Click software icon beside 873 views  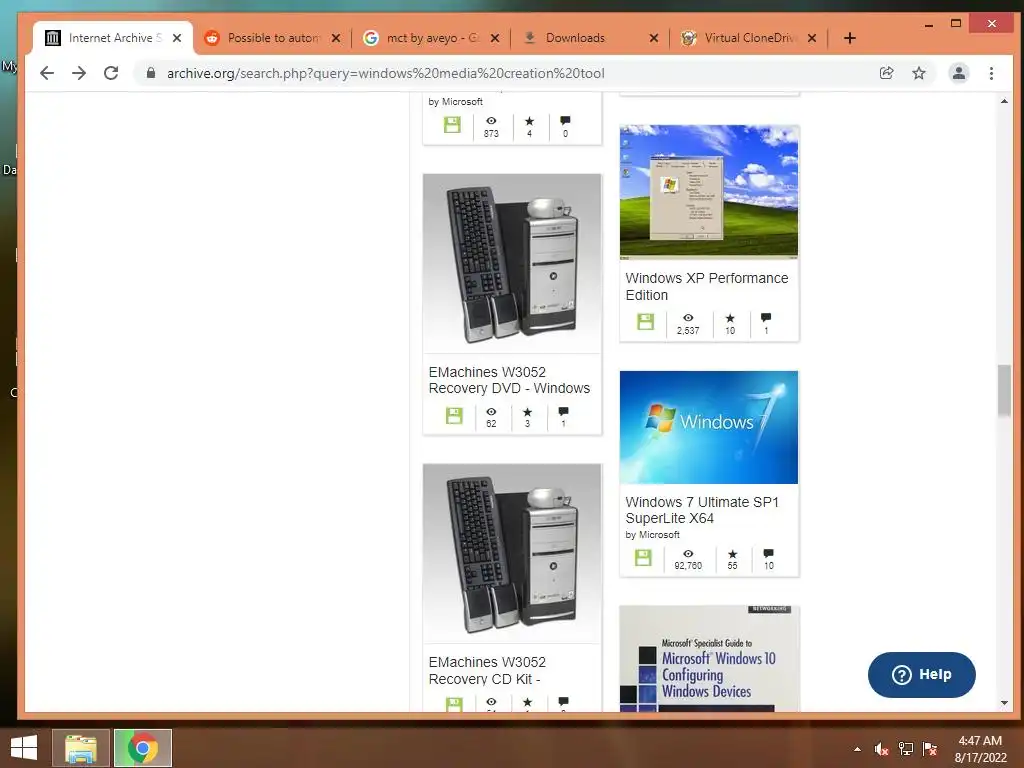452,124
